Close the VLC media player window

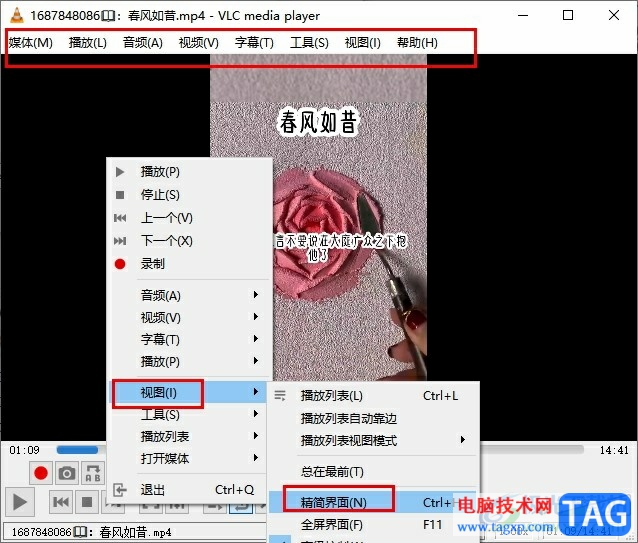click(x=614, y=15)
